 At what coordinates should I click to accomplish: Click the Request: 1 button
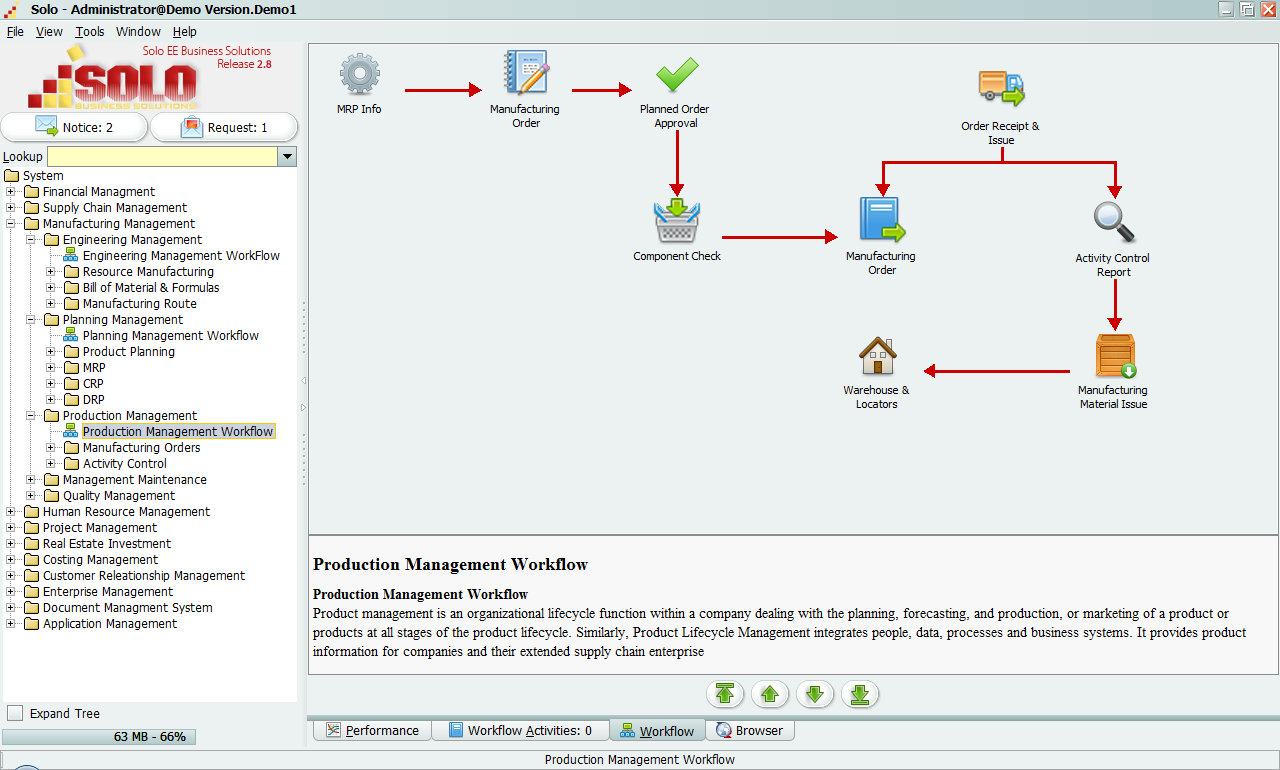pyautogui.click(x=224, y=128)
